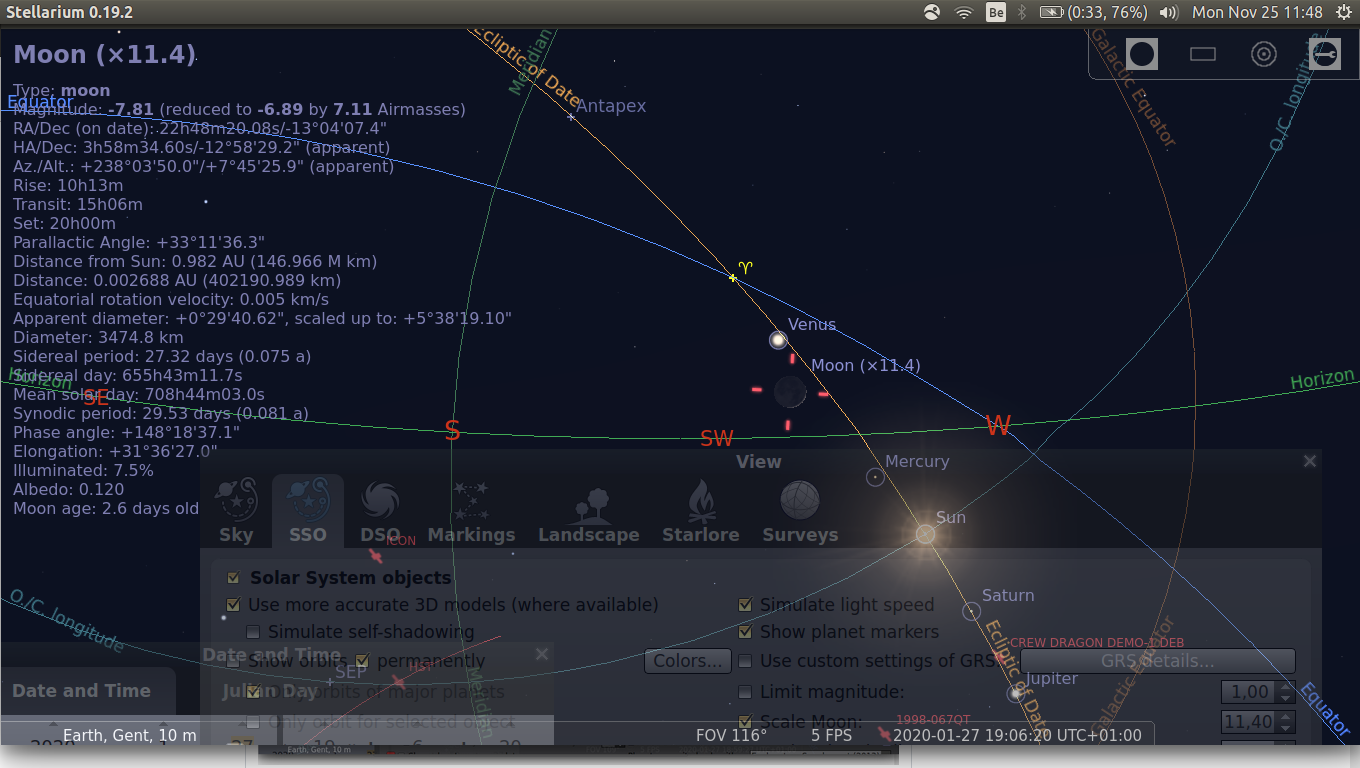Click the 5 FPS readout
Screen dimensions: 1360x768
coord(831,735)
